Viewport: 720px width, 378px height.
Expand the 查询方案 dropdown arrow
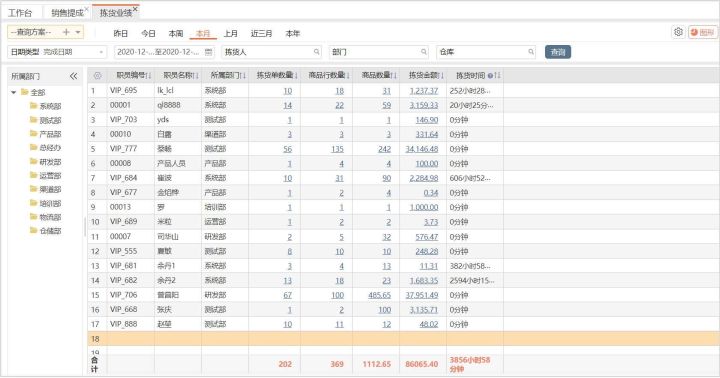click(x=78, y=32)
